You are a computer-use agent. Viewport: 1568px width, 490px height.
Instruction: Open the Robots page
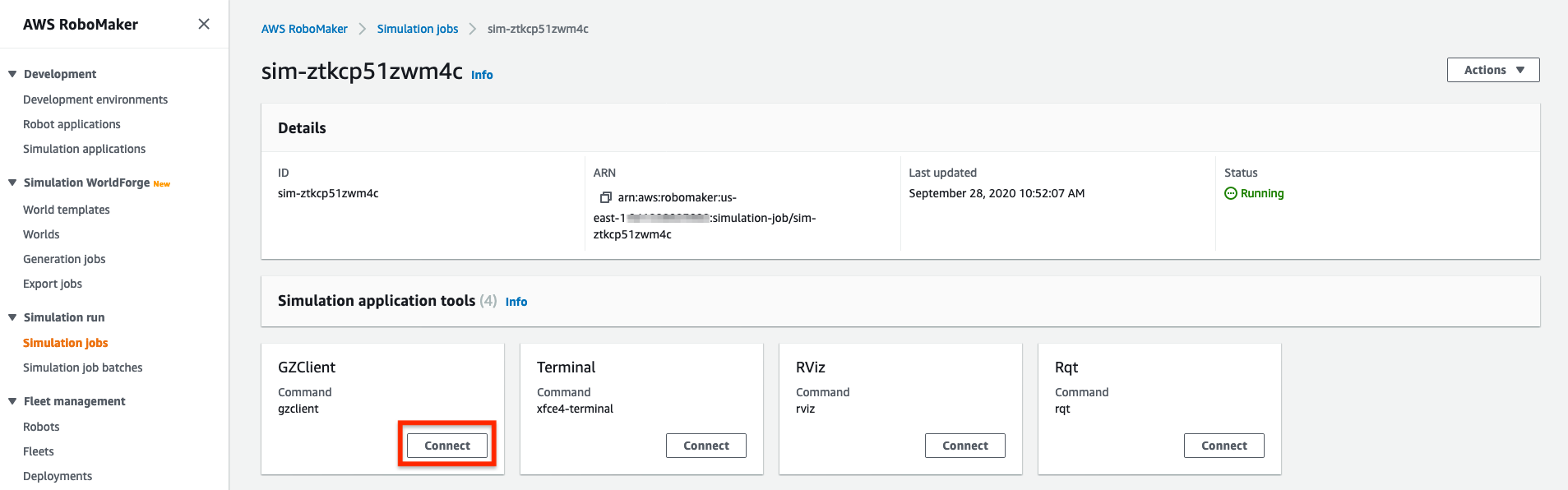click(41, 427)
